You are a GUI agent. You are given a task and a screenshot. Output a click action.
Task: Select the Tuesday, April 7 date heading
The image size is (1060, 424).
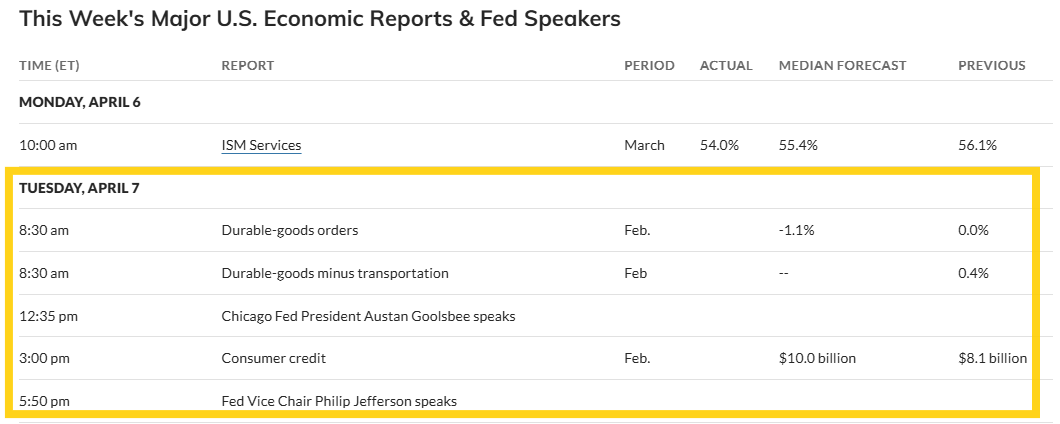79,188
